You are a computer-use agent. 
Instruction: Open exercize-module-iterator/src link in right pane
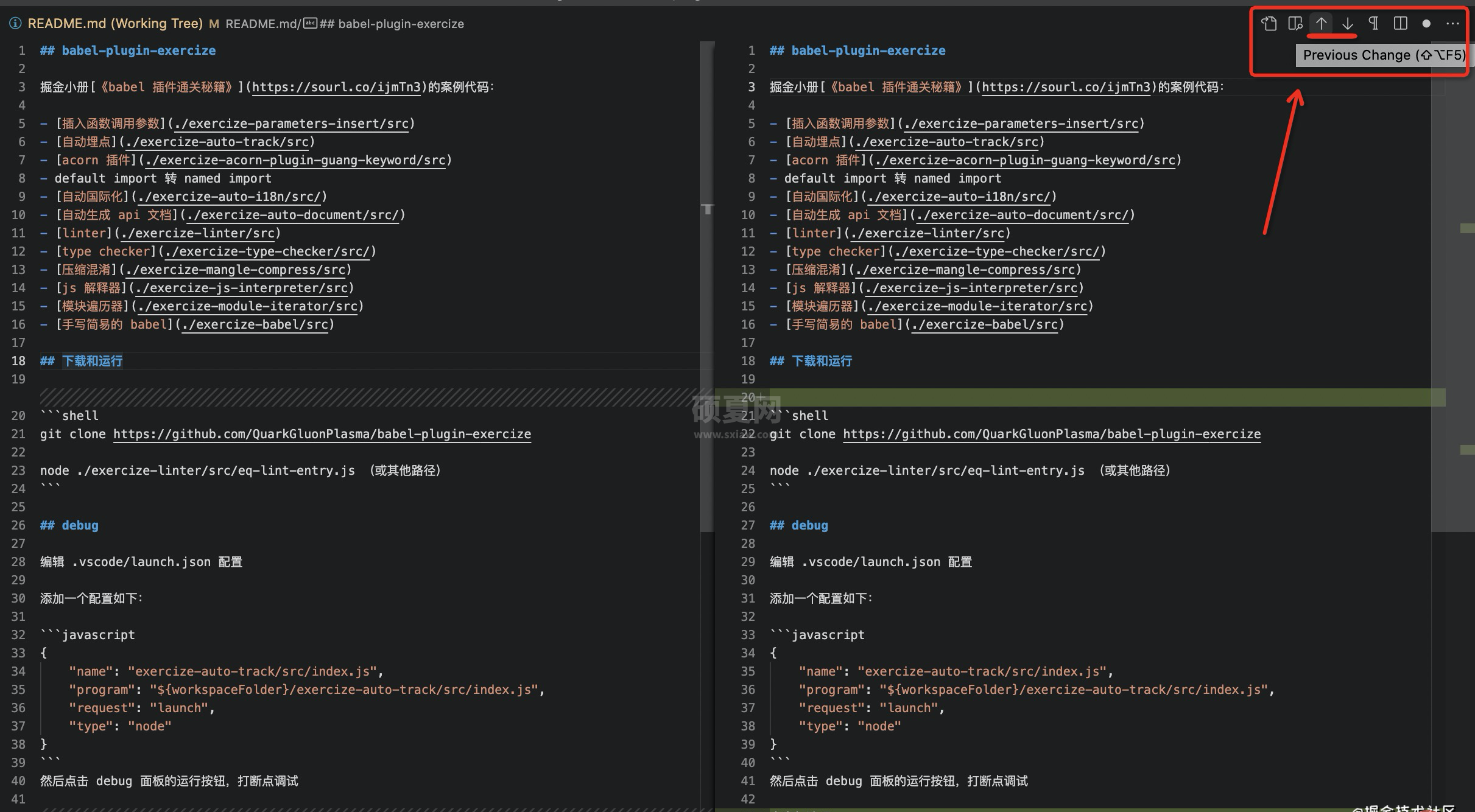tap(977, 306)
